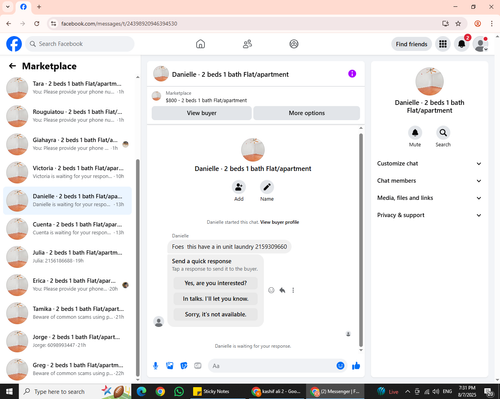Viewport: 500px width, 399px height.
Task: Click the chat messages vertical scrollbar
Action: click(x=361, y=240)
